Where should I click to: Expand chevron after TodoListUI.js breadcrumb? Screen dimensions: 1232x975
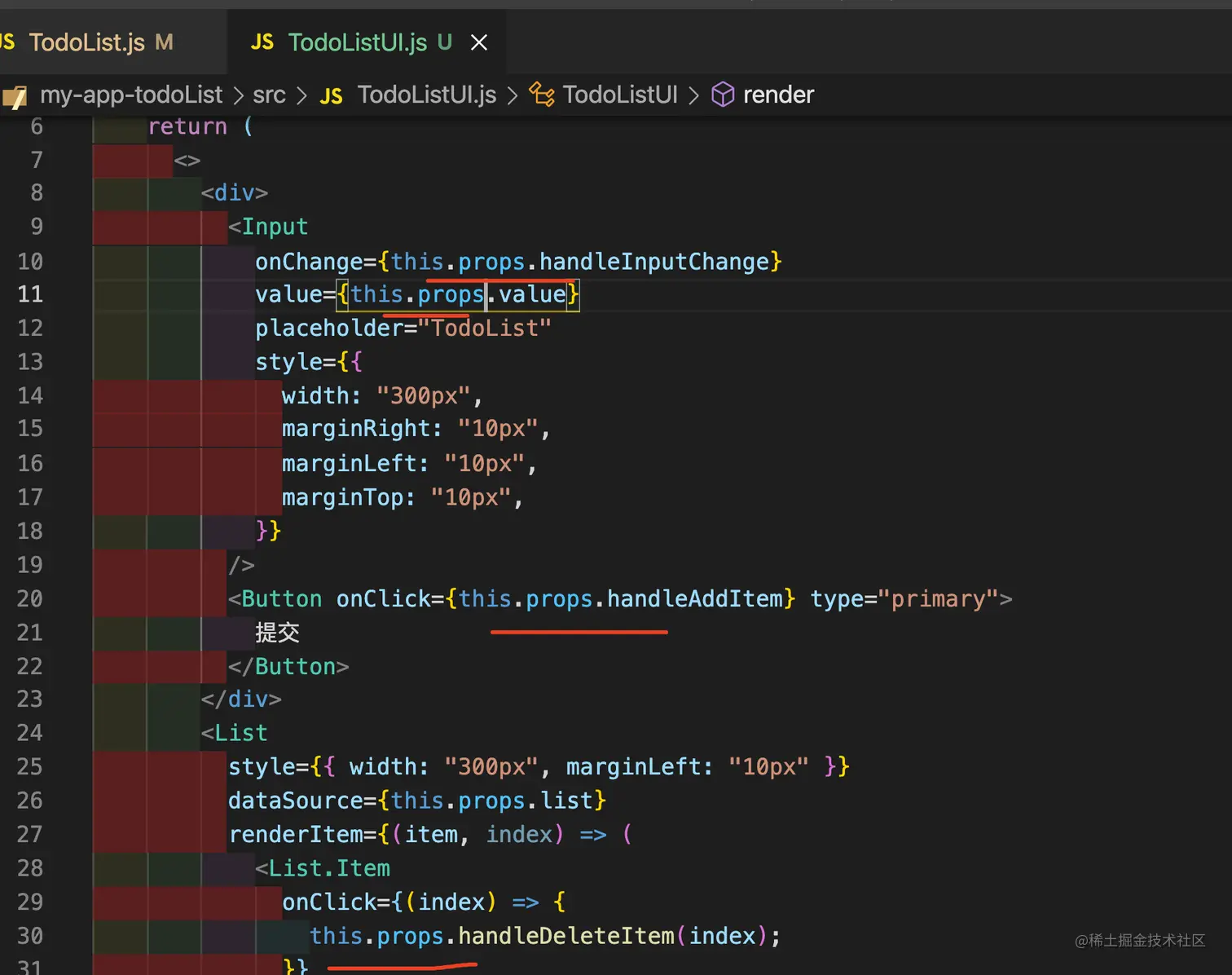[x=512, y=96]
